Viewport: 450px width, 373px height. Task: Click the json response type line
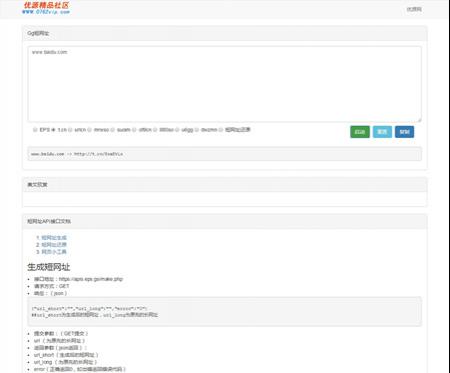pos(50,293)
